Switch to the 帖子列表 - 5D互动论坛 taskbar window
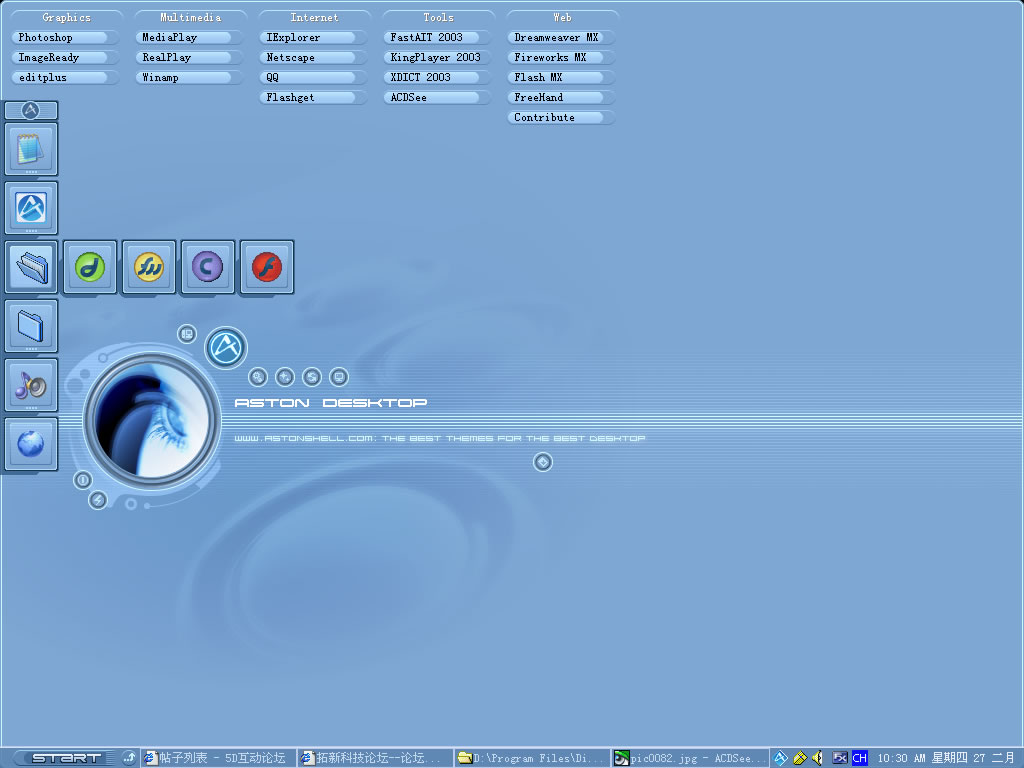The width and height of the screenshot is (1024, 768). pos(218,758)
